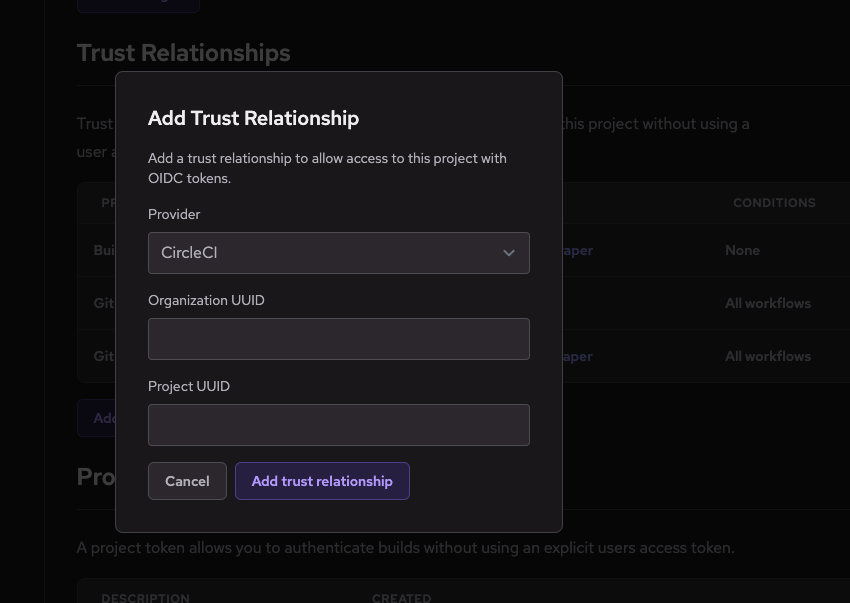
Task: Click the None conditions entry
Action: (x=742, y=250)
